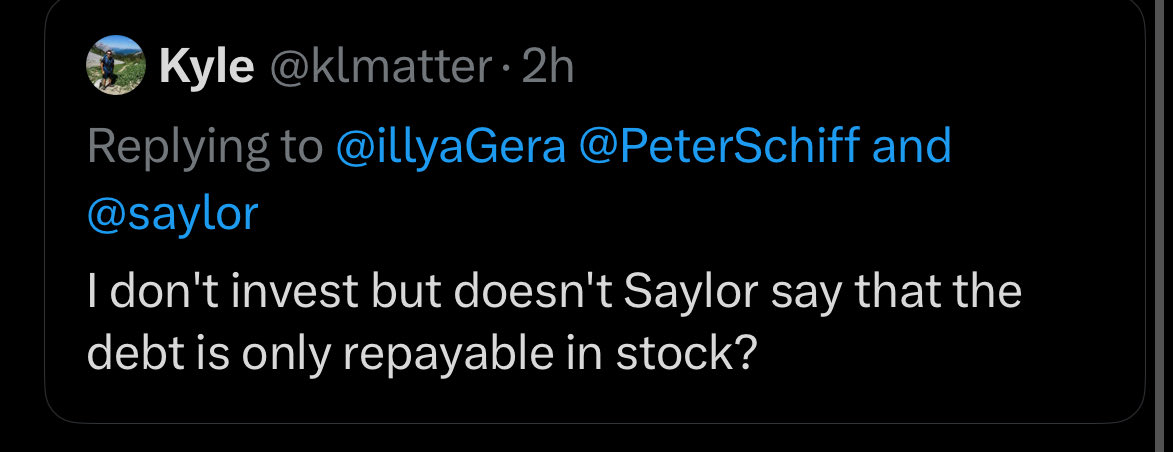This screenshot has width=1173, height=452.
Task: Click the "Replying to" label
Action: coord(204,147)
